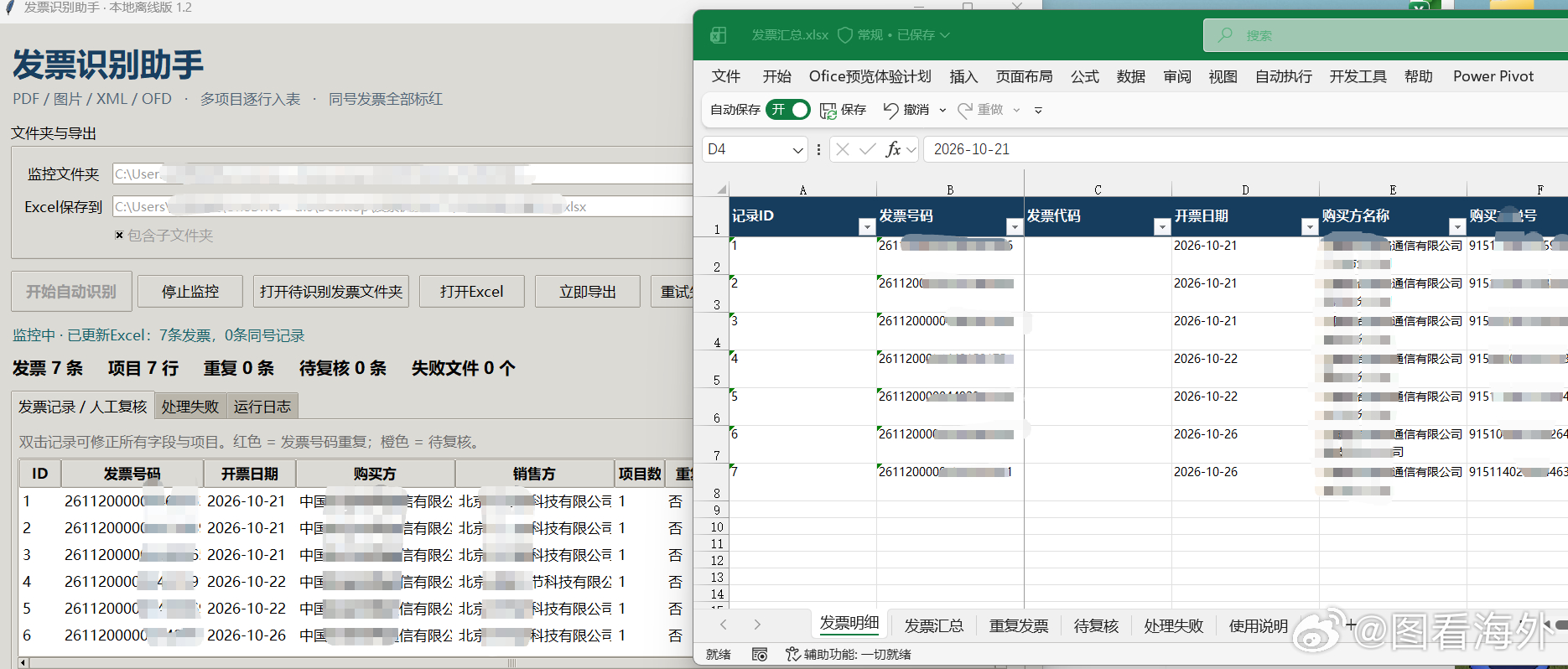The width and height of the screenshot is (1568, 669).
Task: Click the shield sensitivity icon beside 常规
Action: point(845,35)
